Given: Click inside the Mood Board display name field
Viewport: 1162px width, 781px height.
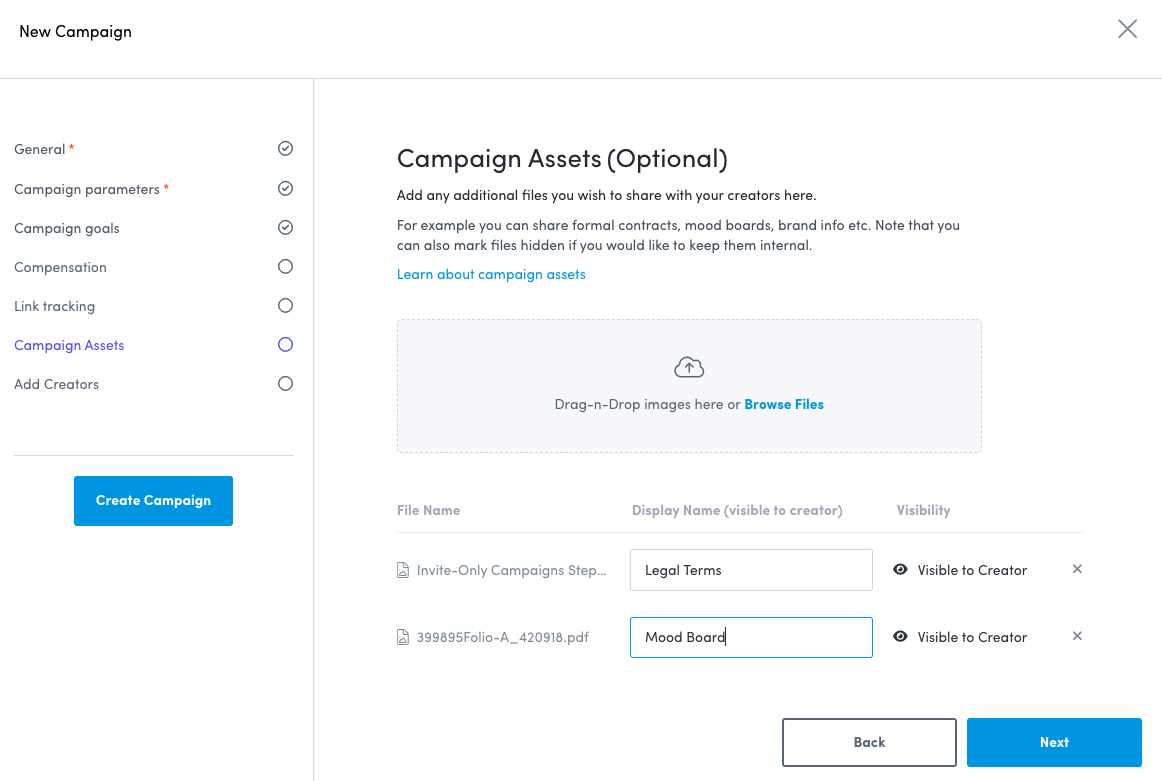Looking at the screenshot, I should 751,637.
